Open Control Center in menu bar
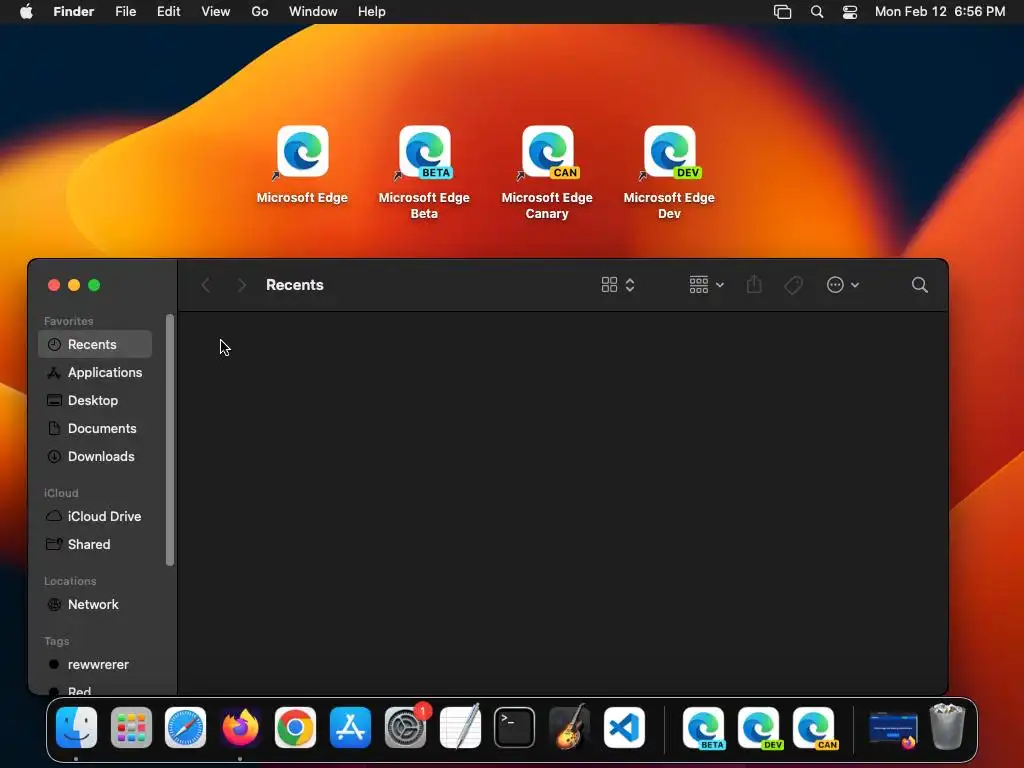The width and height of the screenshot is (1024, 768). (x=850, y=12)
